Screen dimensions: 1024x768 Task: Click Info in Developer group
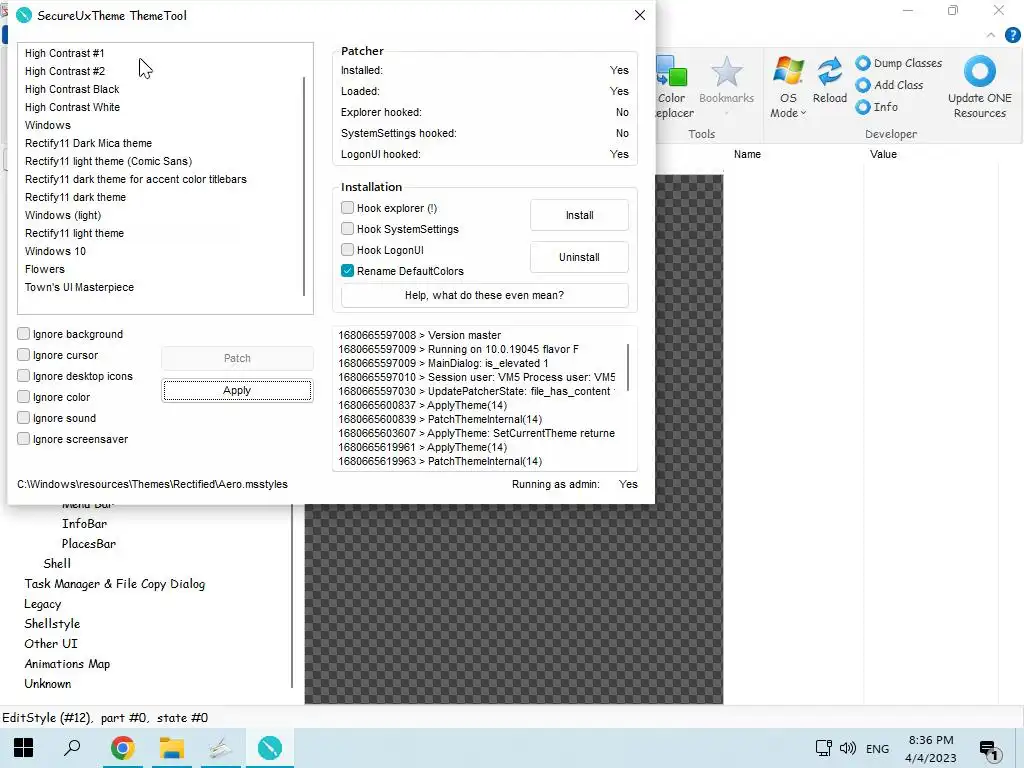tap(877, 107)
